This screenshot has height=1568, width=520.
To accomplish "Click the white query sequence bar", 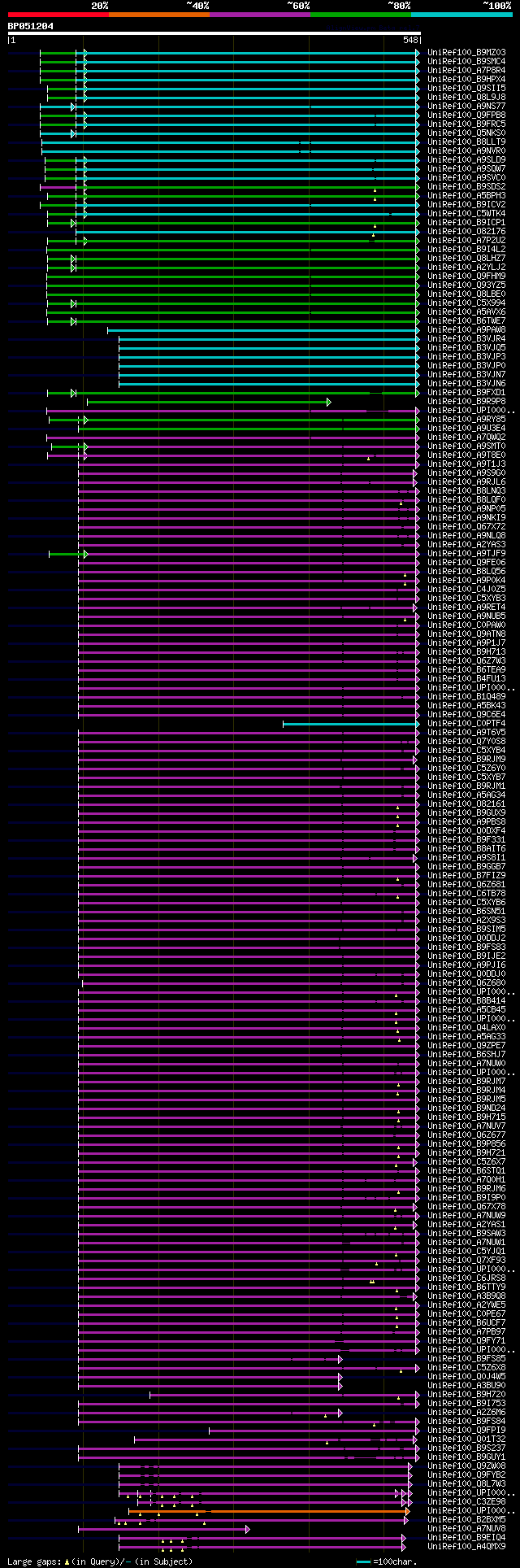I will coord(214,33).
